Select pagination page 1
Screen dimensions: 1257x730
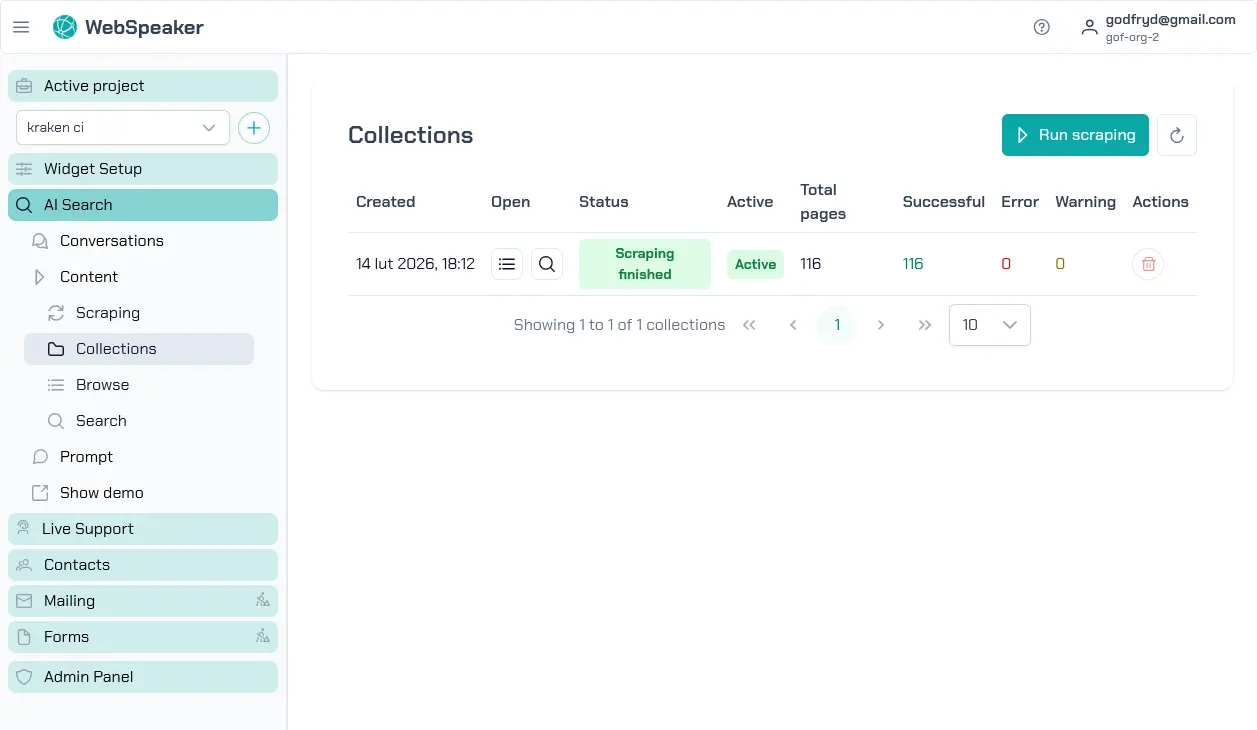(837, 324)
